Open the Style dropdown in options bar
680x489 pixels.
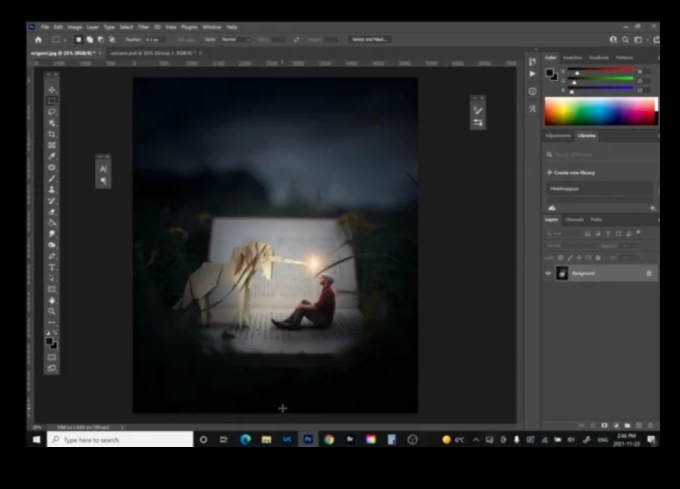click(236, 39)
